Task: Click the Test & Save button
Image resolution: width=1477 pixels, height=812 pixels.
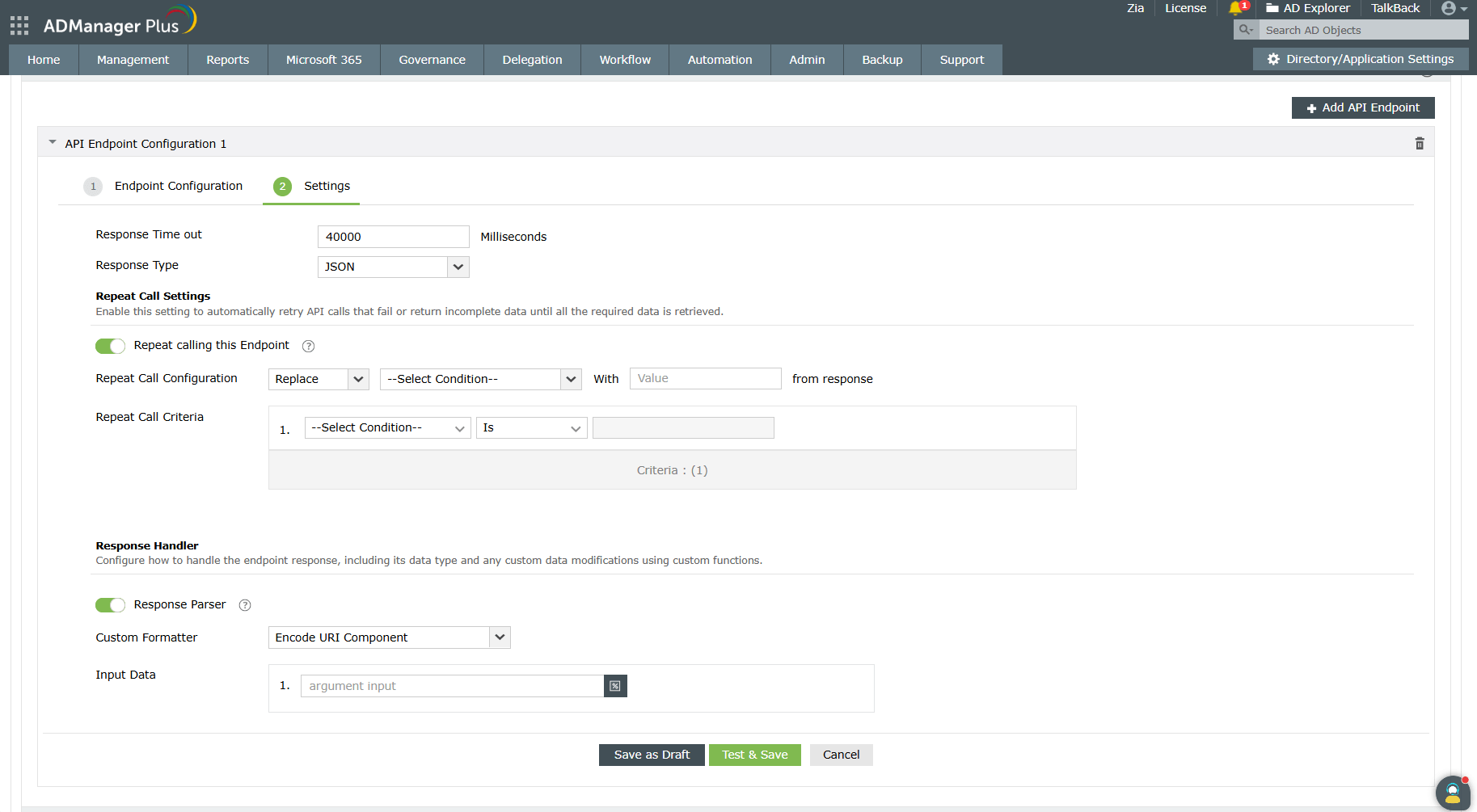Action: 754,755
